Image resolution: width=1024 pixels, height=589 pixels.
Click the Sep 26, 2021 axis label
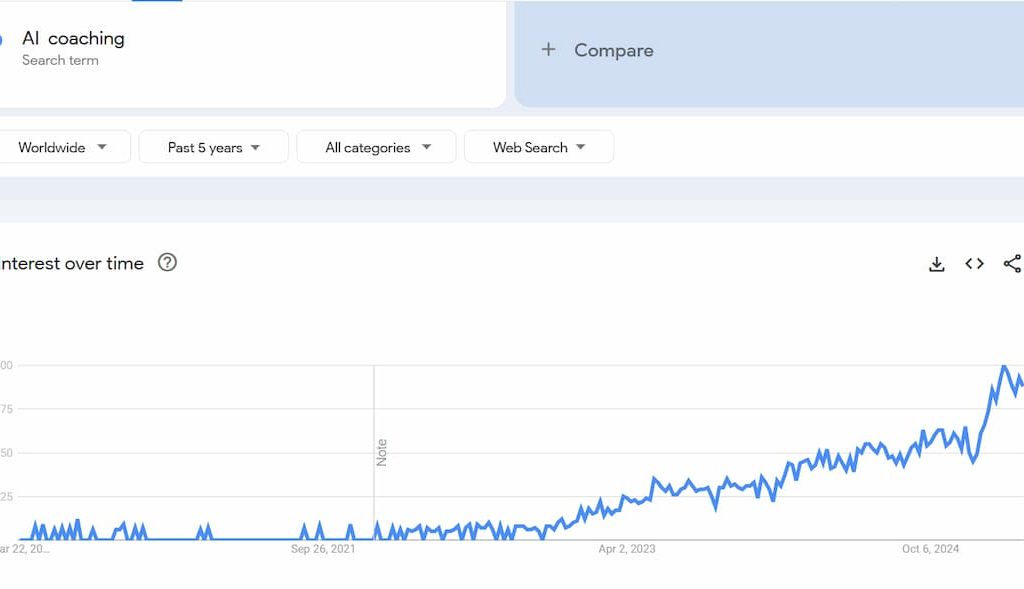click(x=325, y=549)
